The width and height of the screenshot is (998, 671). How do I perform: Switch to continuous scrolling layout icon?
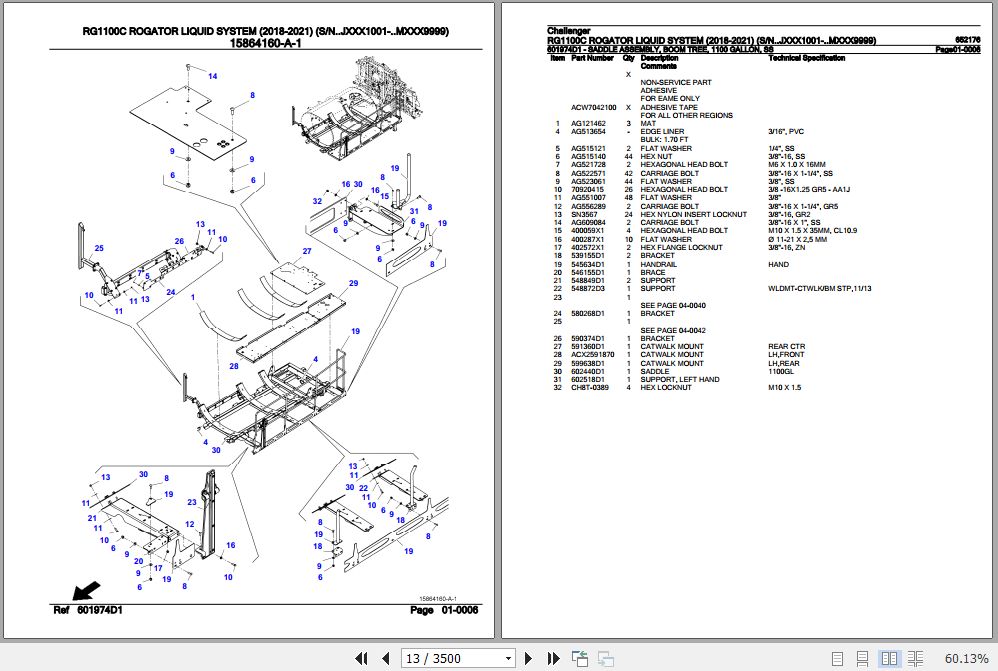tap(862, 658)
